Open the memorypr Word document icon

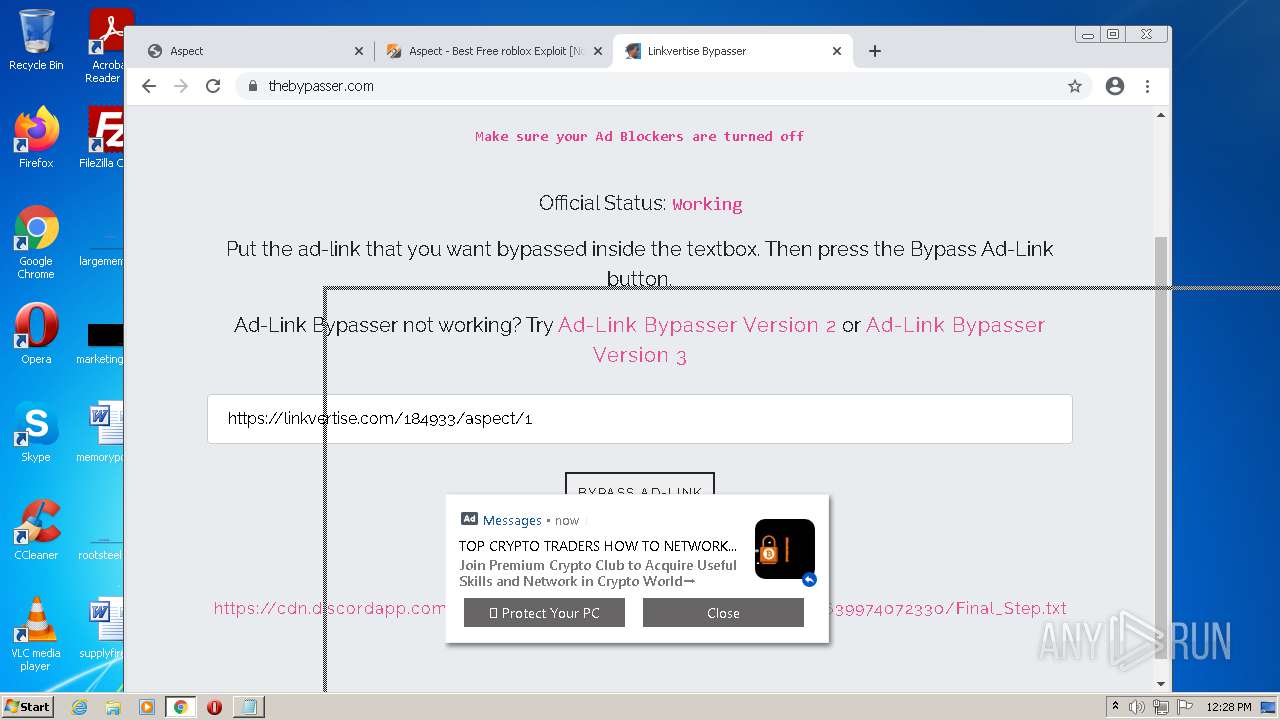click(104, 431)
